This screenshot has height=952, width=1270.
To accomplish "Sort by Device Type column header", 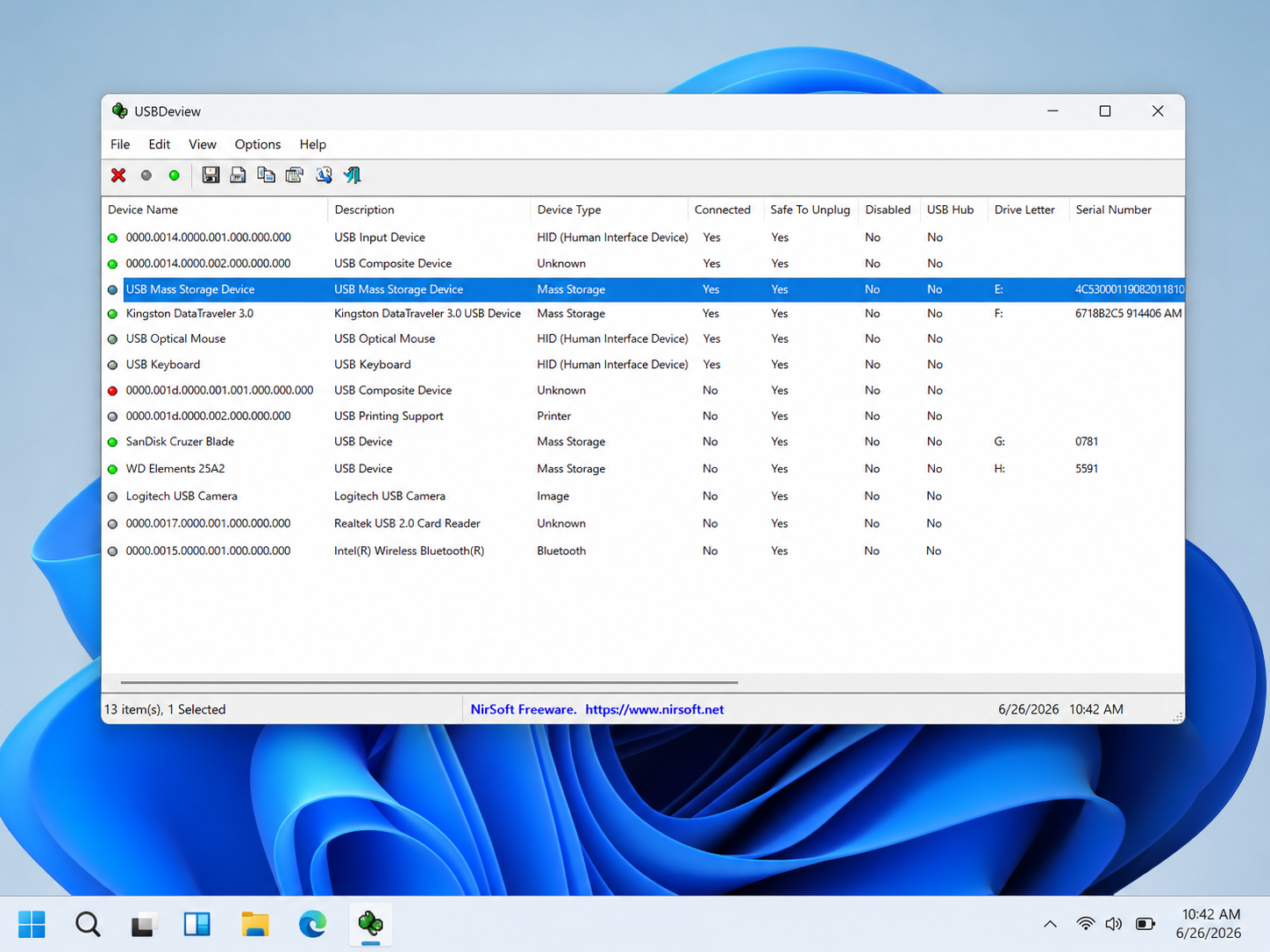I will point(609,210).
